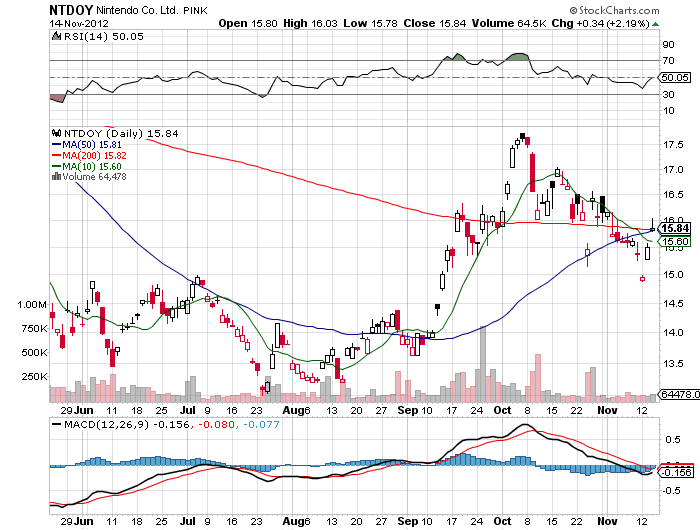Click the 64478.0 volume tag on right axis

(x=679, y=394)
